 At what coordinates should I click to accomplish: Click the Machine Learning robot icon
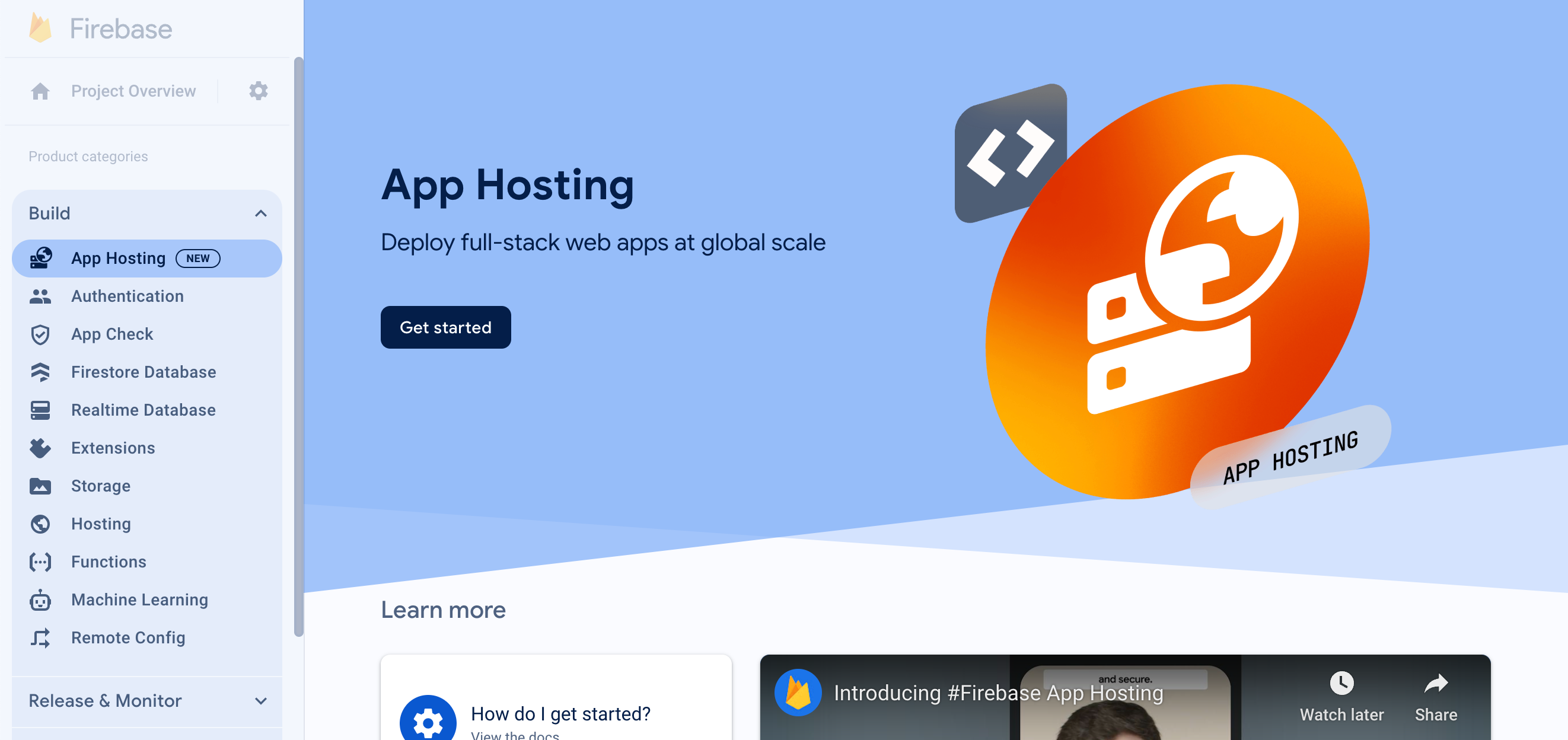(40, 600)
